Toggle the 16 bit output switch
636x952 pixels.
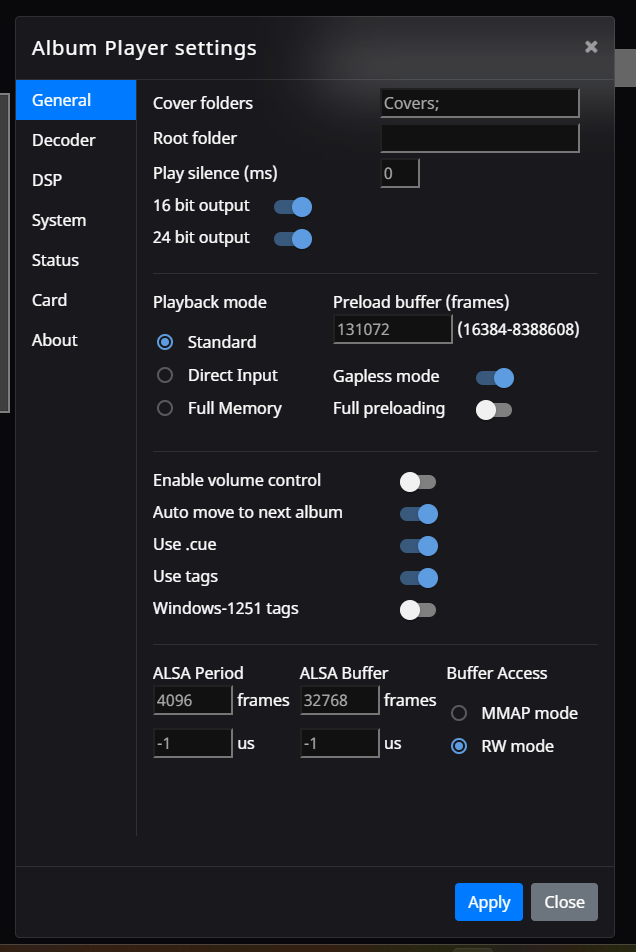[x=293, y=207]
